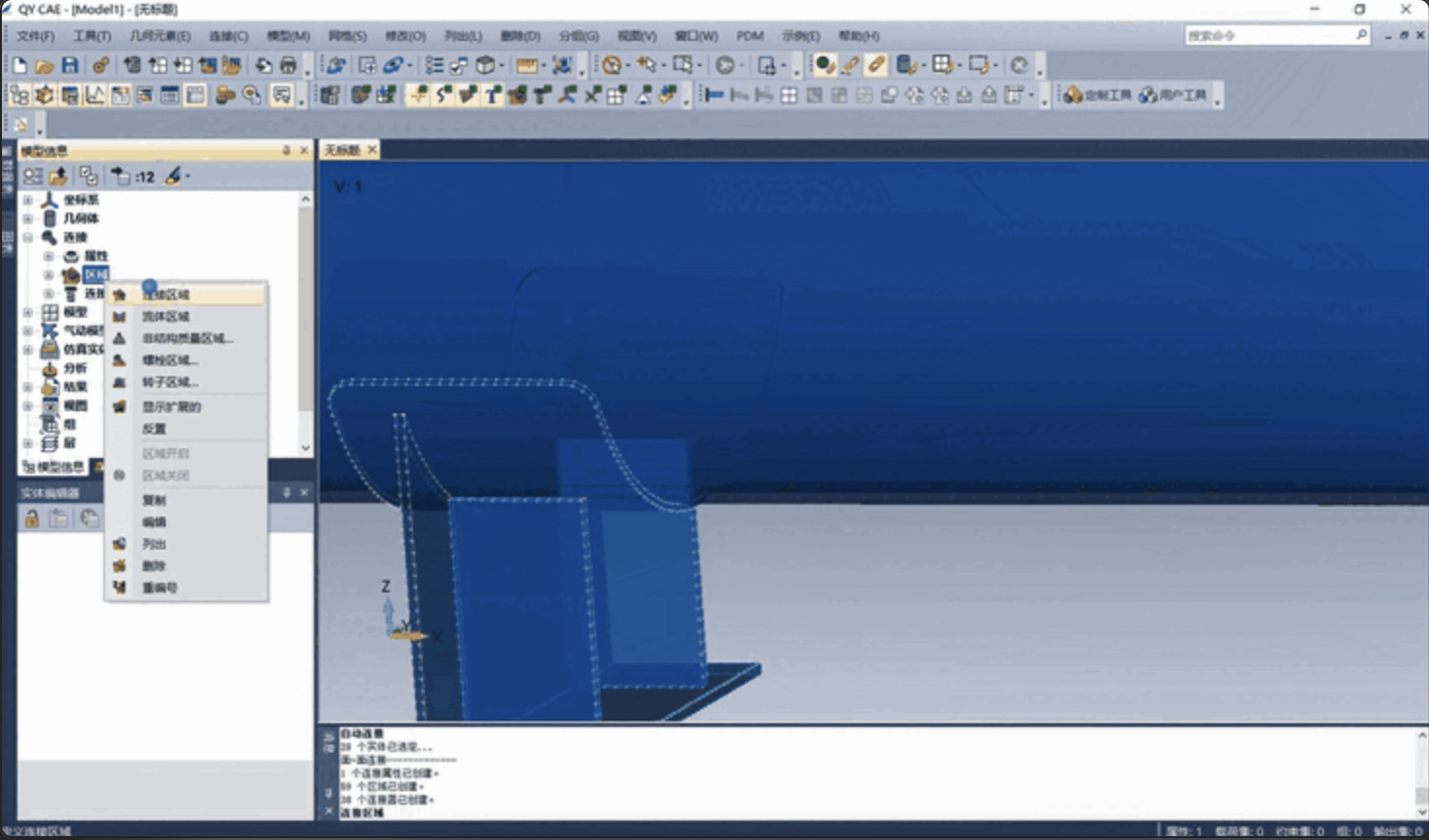Click the checklist icon in top toolbar

click(x=434, y=65)
